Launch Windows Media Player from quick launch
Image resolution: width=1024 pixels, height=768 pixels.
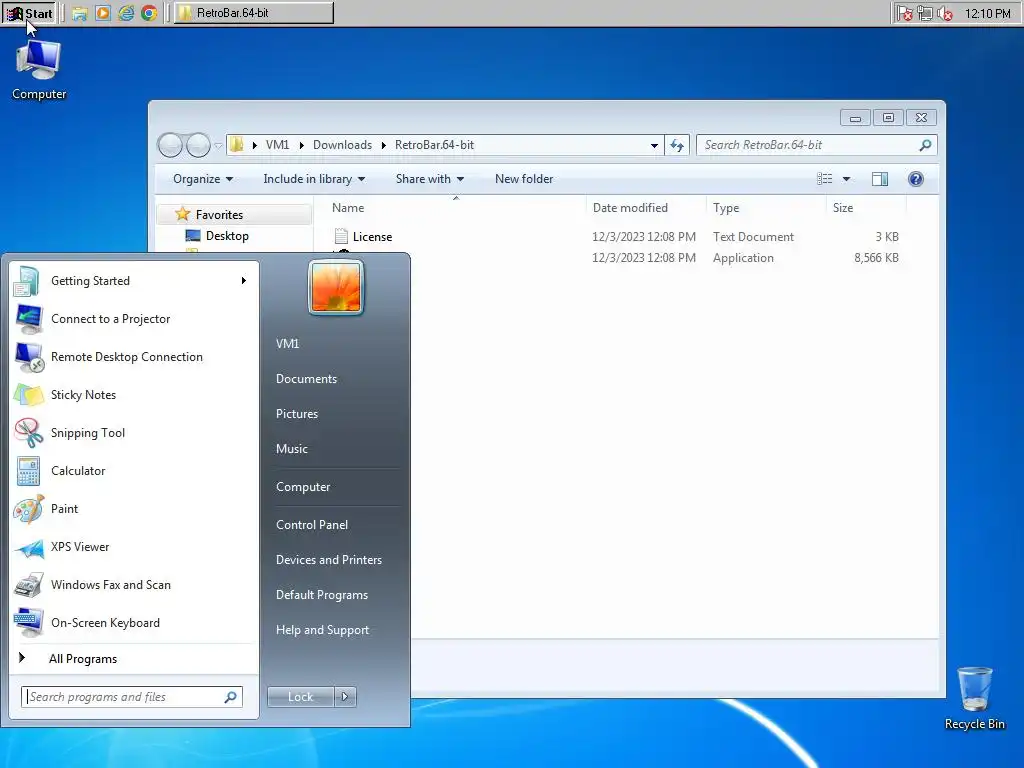pyautogui.click(x=103, y=13)
